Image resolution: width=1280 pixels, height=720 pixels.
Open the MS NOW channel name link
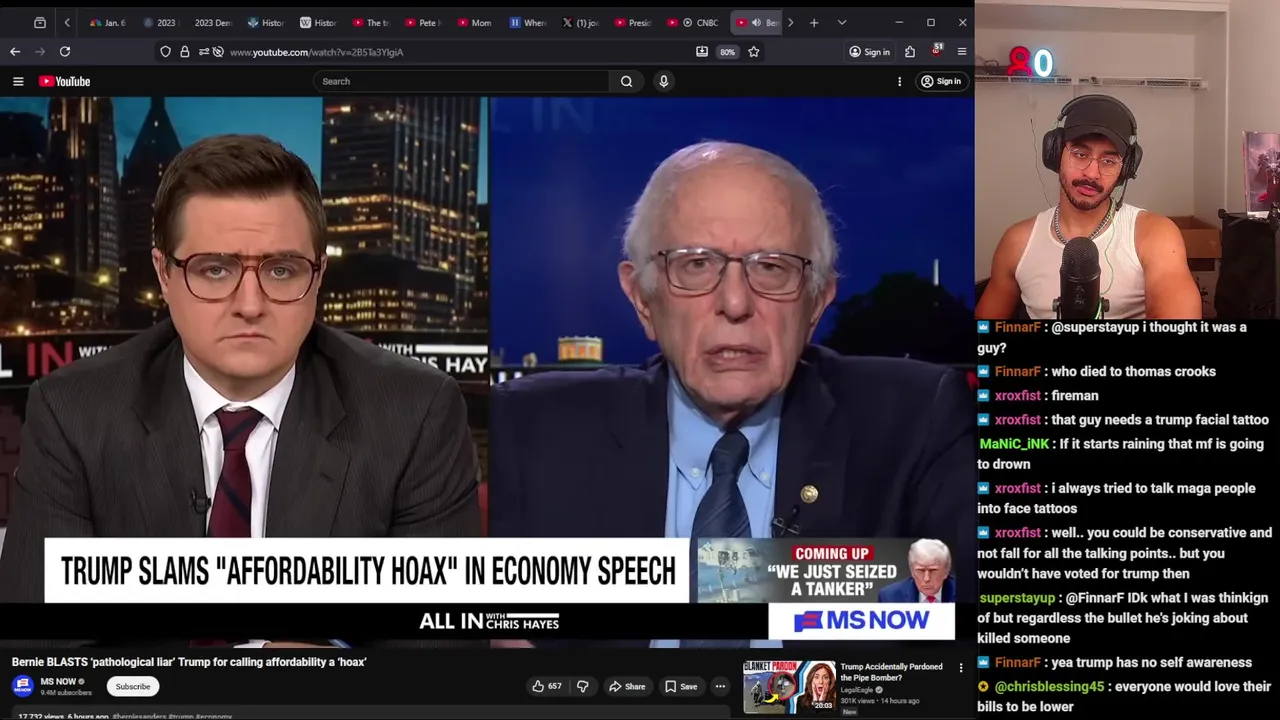click(x=58, y=681)
